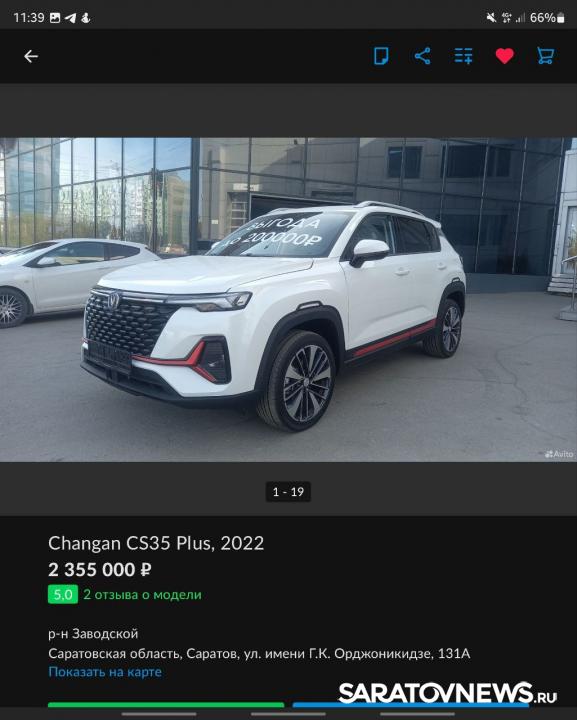Tap the back arrow icon
This screenshot has width=577, height=720.
31,56
